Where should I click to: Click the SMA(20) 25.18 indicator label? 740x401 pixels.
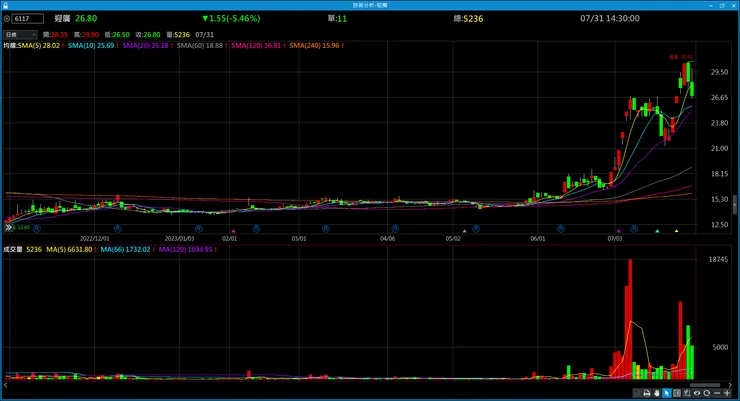145,46
